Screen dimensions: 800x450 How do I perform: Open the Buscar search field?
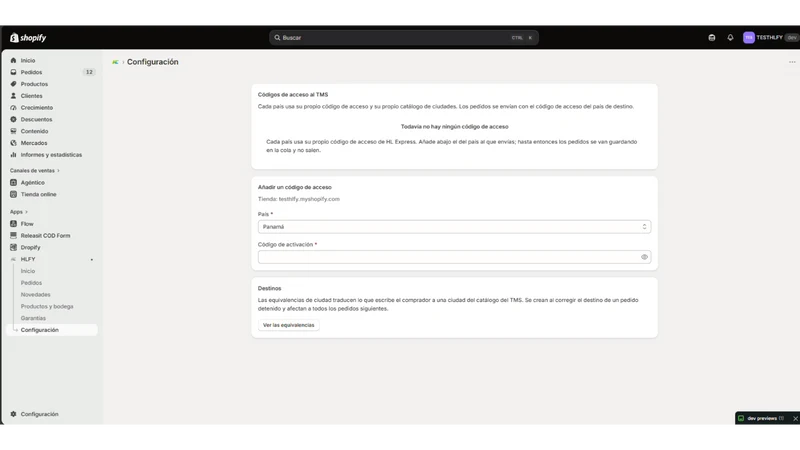pos(404,38)
